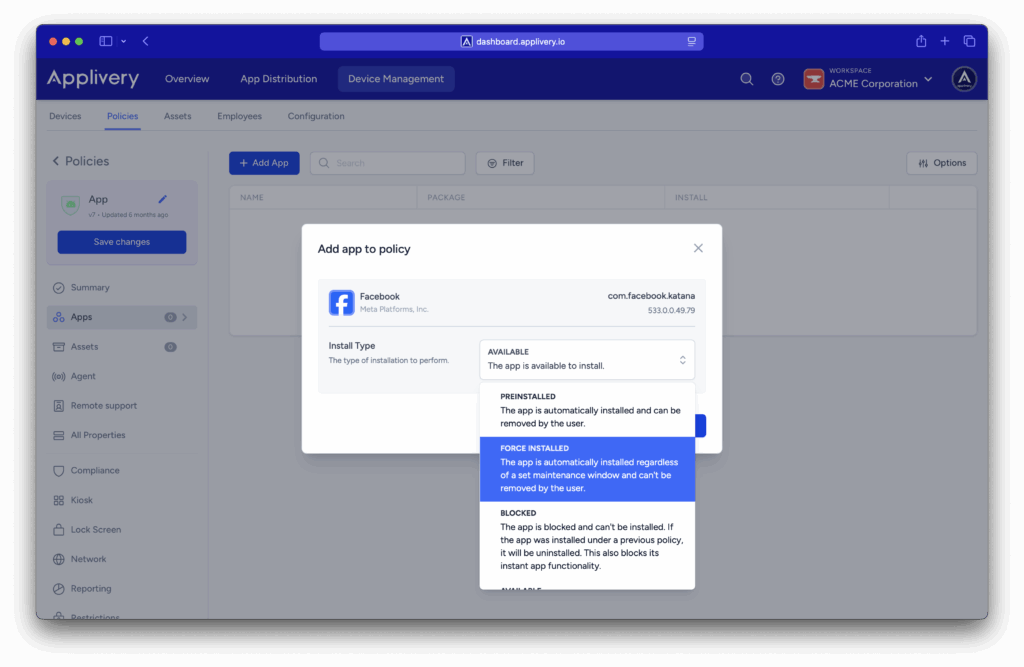Click the Search input field
This screenshot has height=667, width=1024.
[x=388, y=163]
